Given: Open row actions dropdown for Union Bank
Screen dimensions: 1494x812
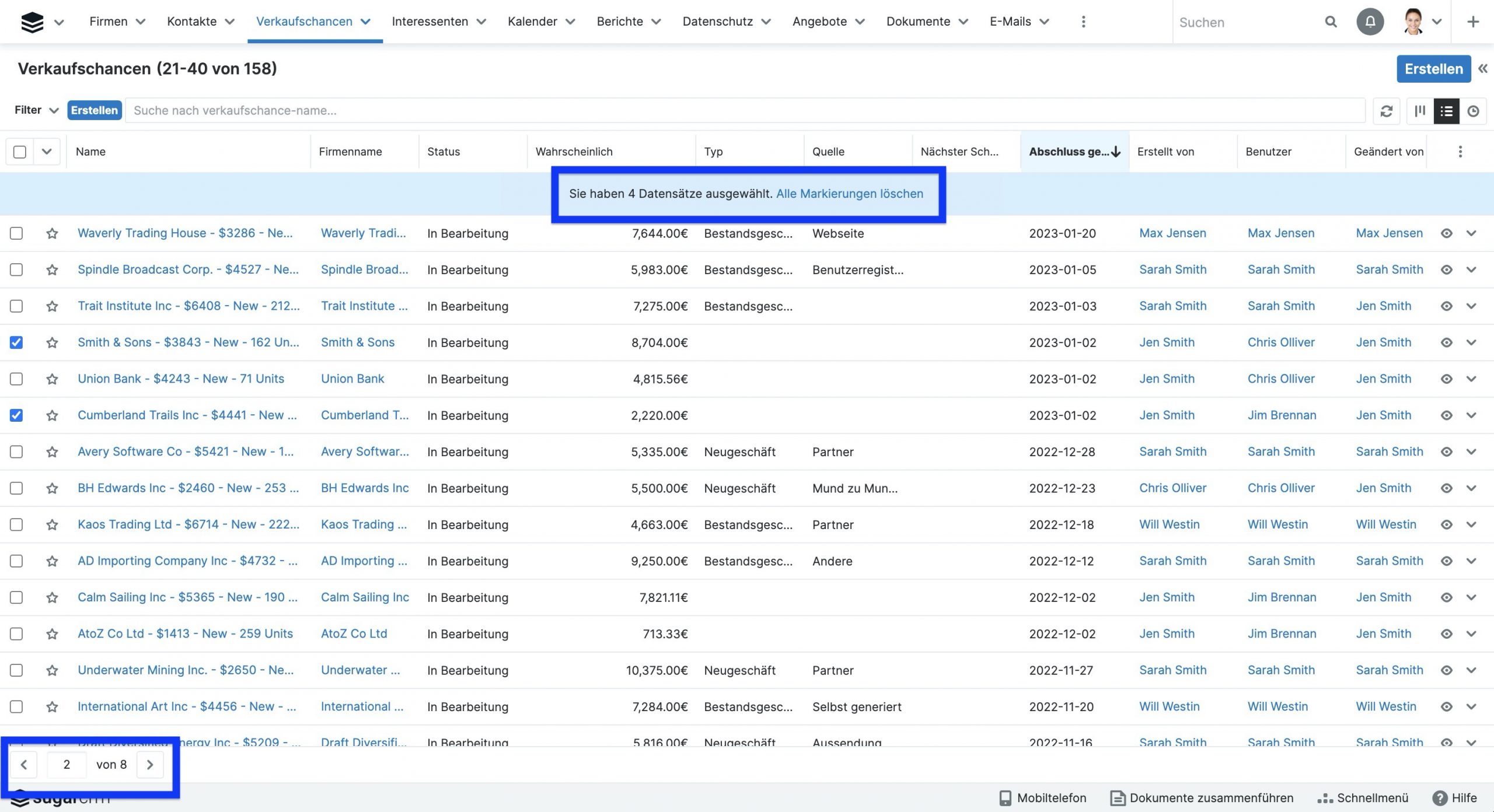Looking at the screenshot, I should pos(1471,379).
